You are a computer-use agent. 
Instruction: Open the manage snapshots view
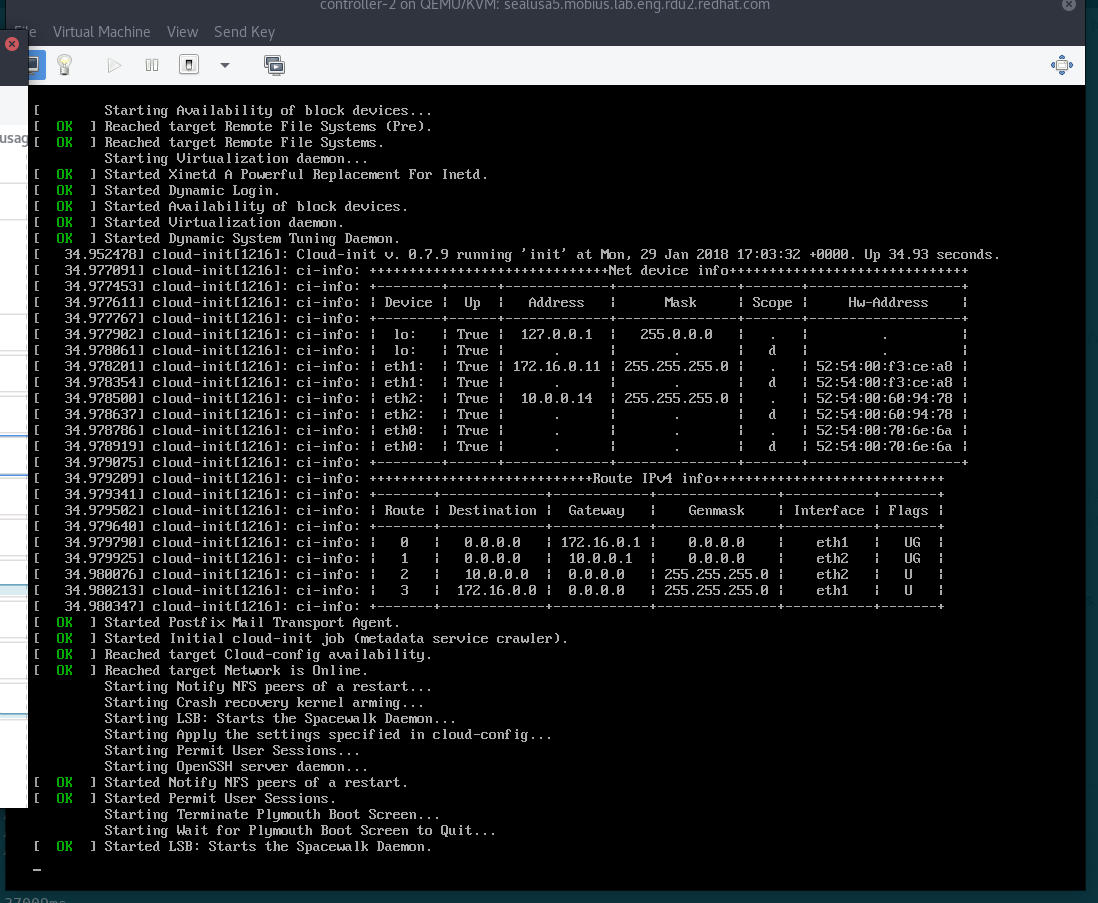tap(274, 66)
